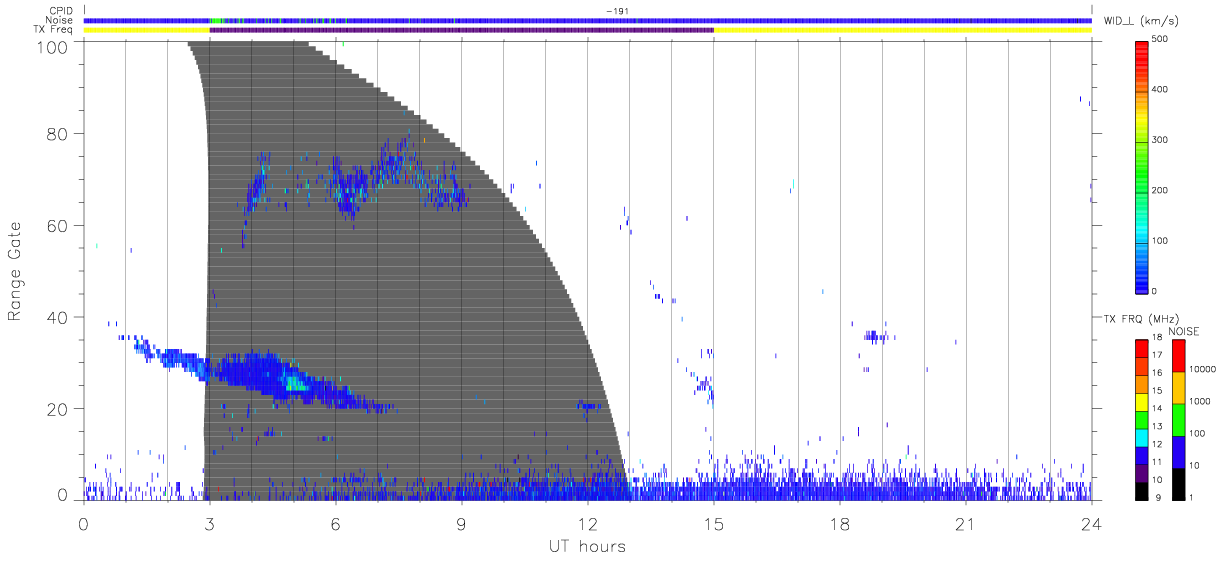Click range gate 20 axis label
The width and height of the screenshot is (1228, 567).
58,409
